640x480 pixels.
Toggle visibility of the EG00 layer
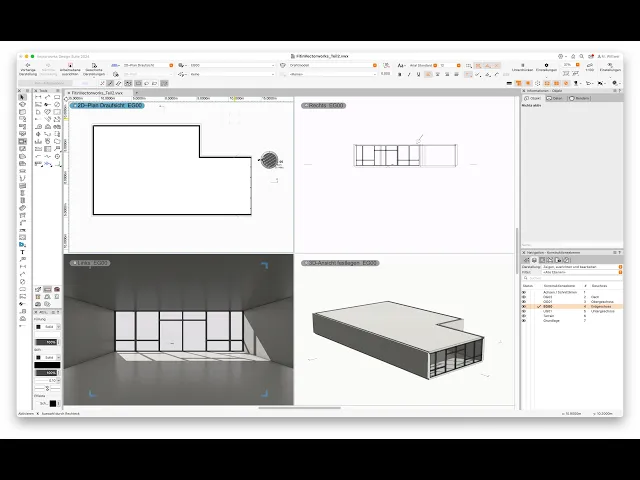pos(524,306)
